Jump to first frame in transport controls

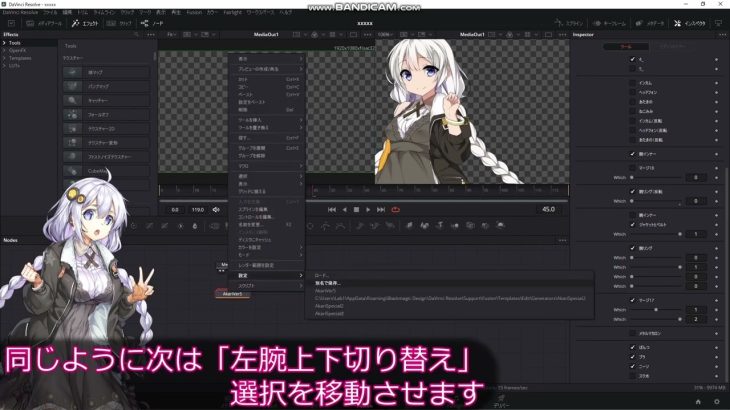click(x=331, y=210)
